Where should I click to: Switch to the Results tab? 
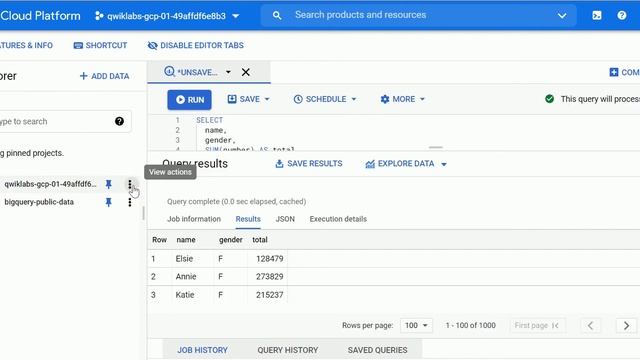click(248, 219)
